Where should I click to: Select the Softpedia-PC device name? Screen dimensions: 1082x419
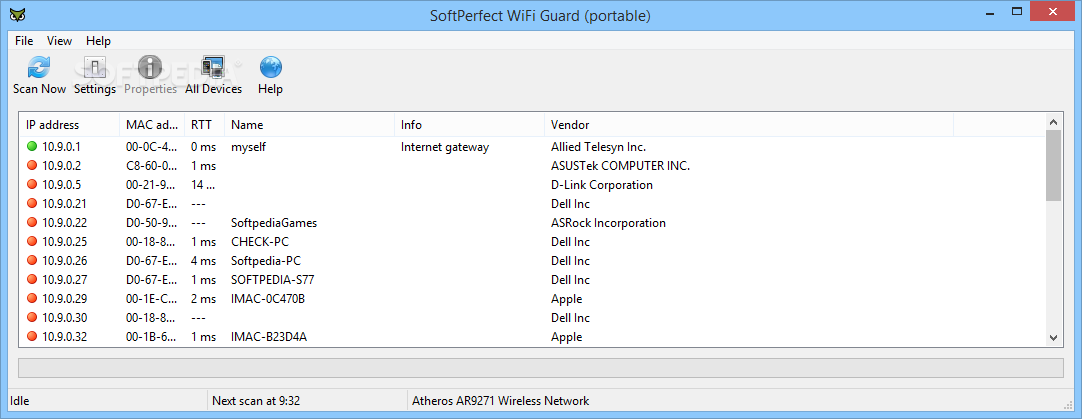[x=266, y=261]
